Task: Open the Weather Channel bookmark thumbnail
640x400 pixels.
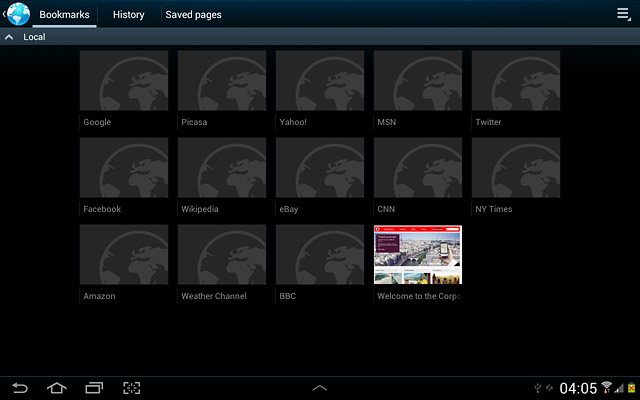Action: point(222,254)
